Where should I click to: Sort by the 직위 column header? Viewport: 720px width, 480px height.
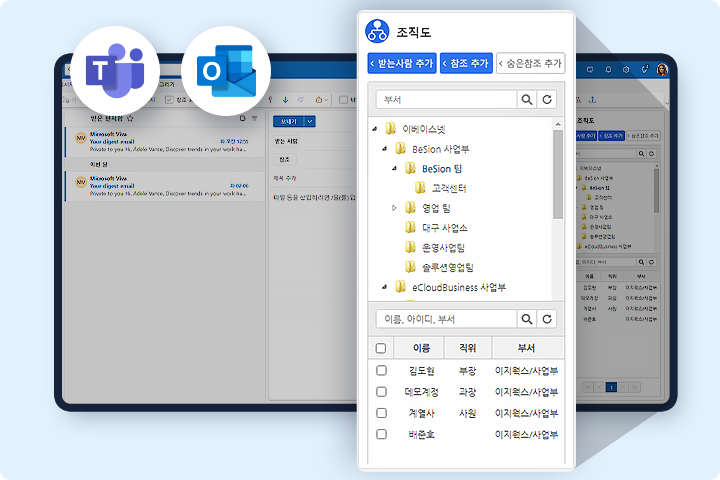coord(467,348)
